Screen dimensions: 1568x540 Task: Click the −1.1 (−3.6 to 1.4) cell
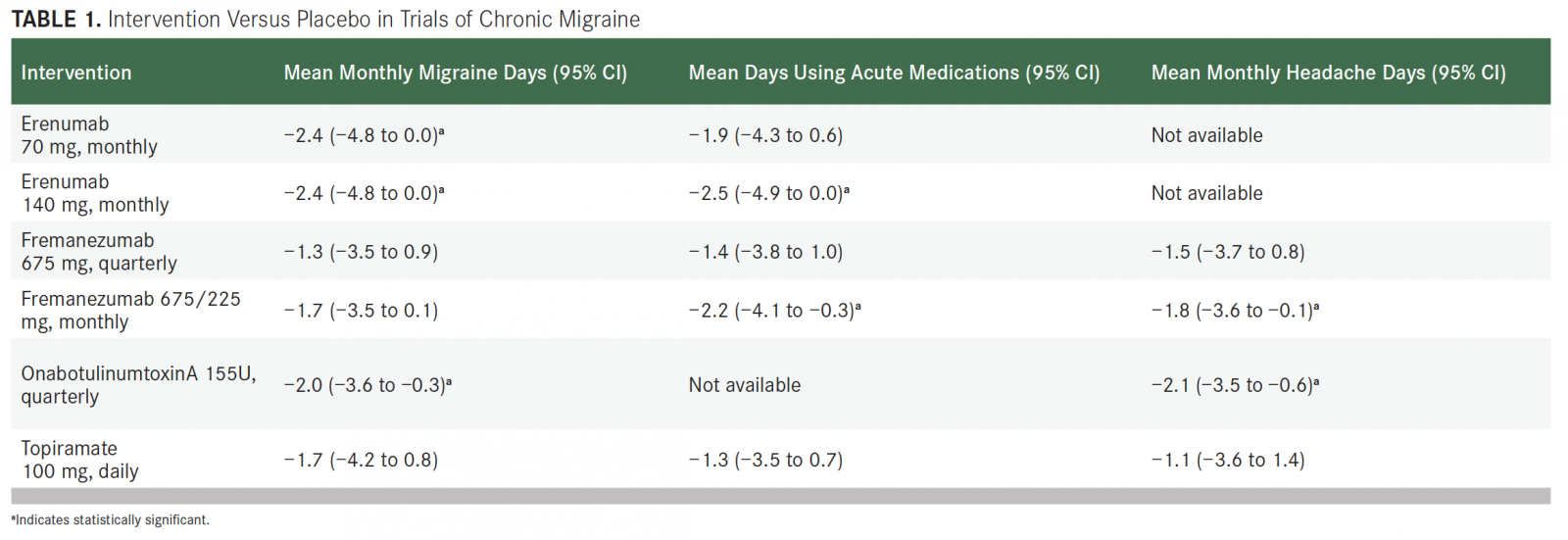pos(1228,460)
